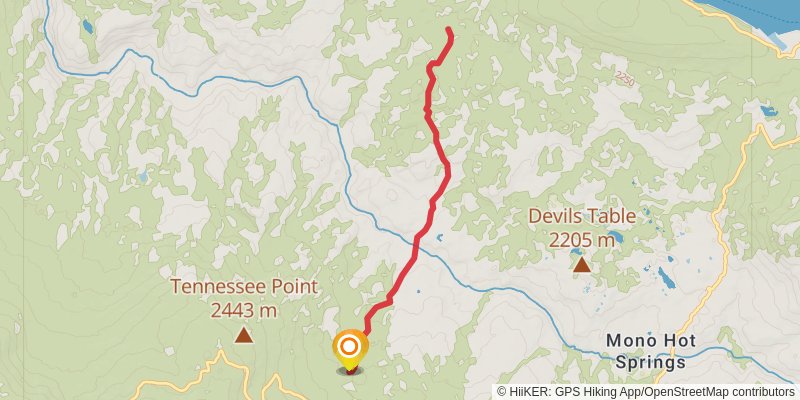
Task: Click the yellow road east of Devils Table
Action: [x=720, y=224]
